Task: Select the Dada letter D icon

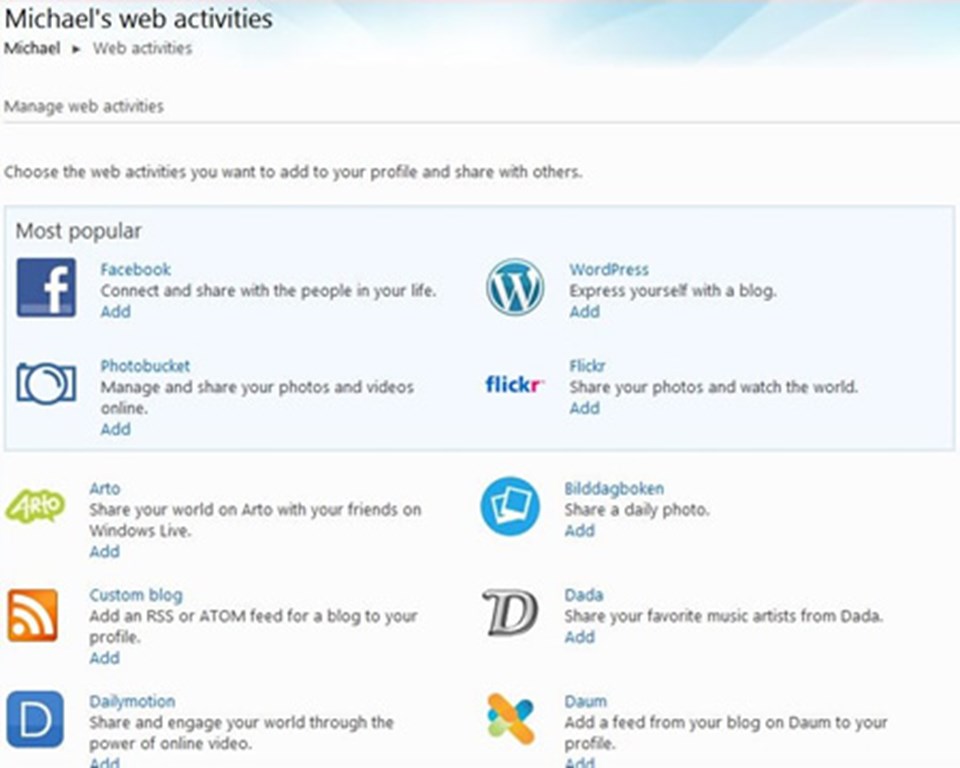Action: click(x=510, y=612)
